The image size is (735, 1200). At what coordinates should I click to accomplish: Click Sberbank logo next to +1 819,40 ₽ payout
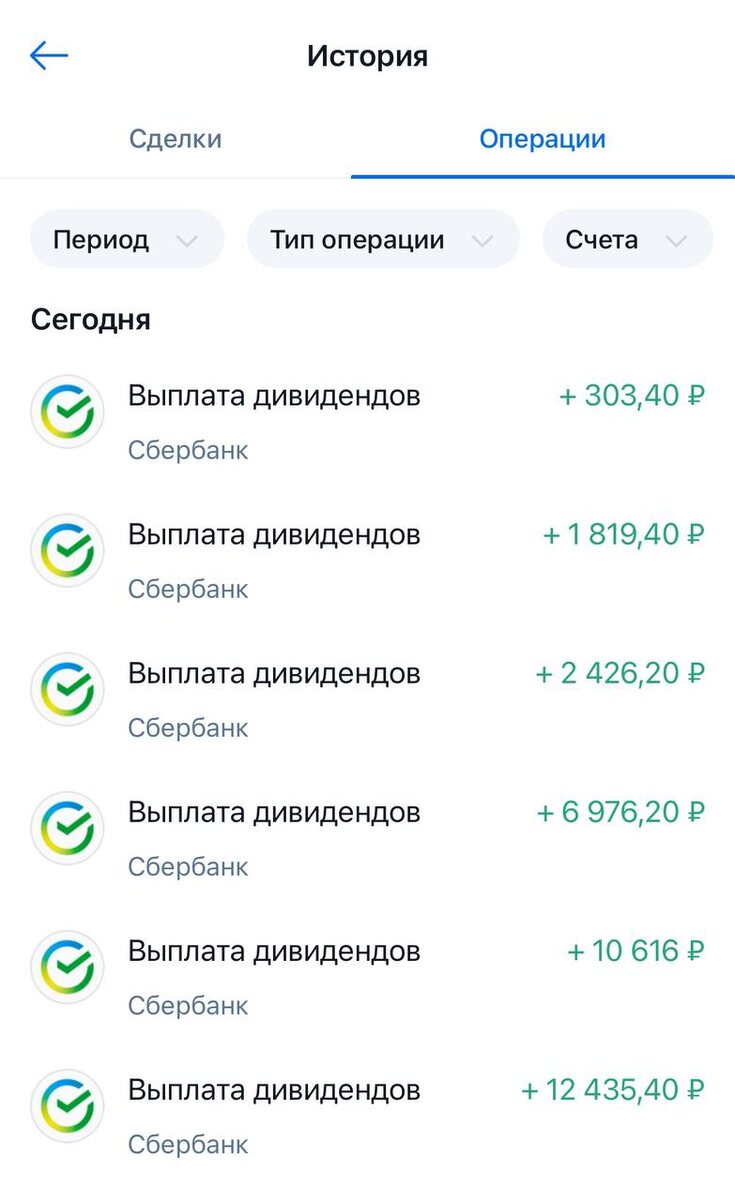pyautogui.click(x=68, y=550)
